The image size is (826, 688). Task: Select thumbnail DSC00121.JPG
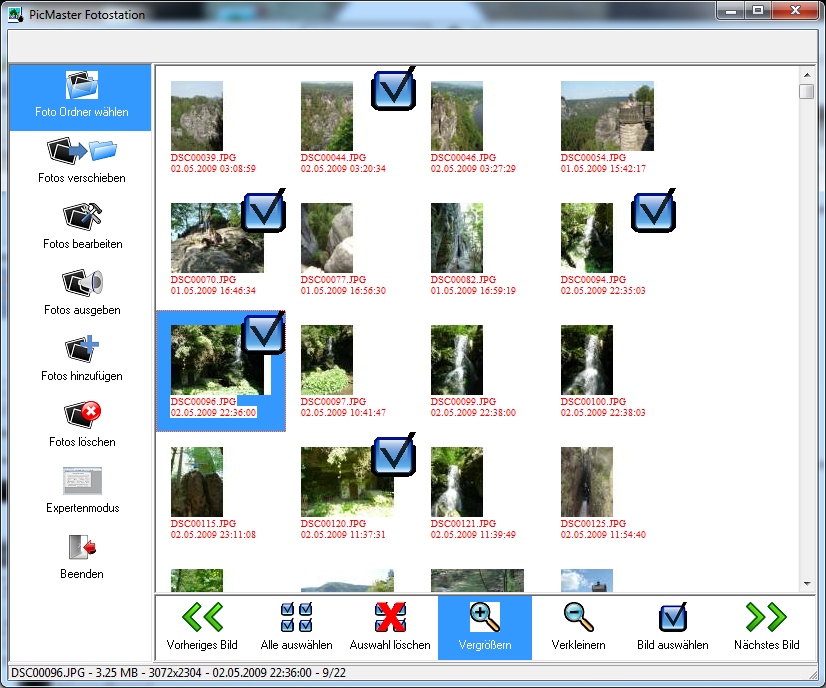457,481
